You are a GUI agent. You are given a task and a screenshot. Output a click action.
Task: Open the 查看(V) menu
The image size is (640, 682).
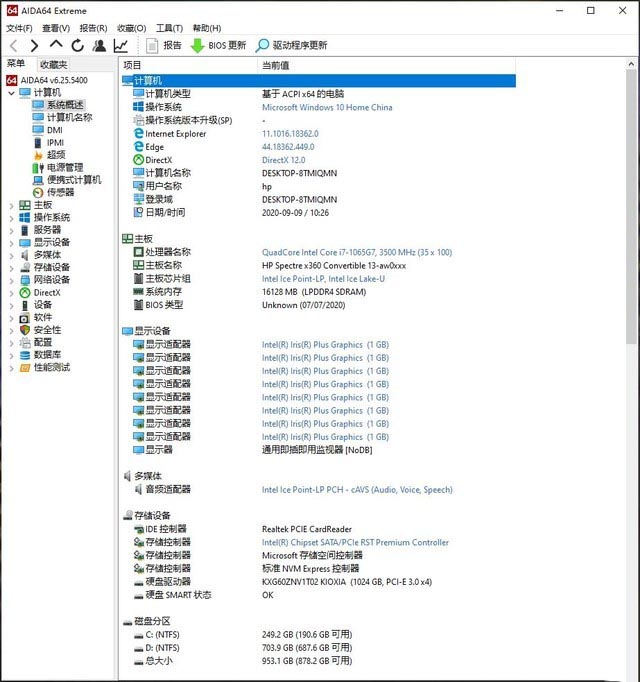pyautogui.click(x=56, y=28)
